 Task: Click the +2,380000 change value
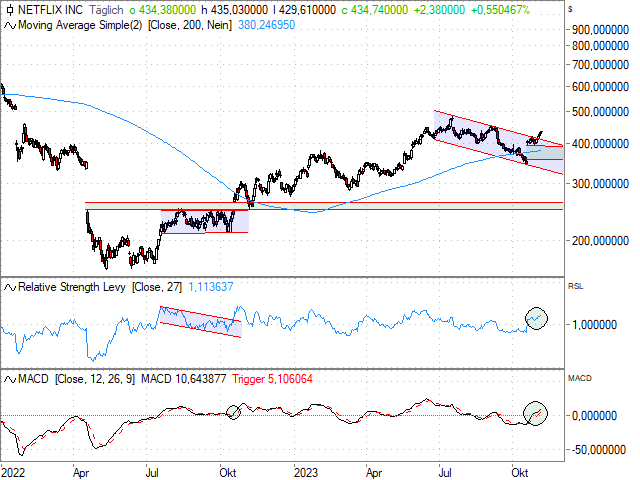click(439, 9)
